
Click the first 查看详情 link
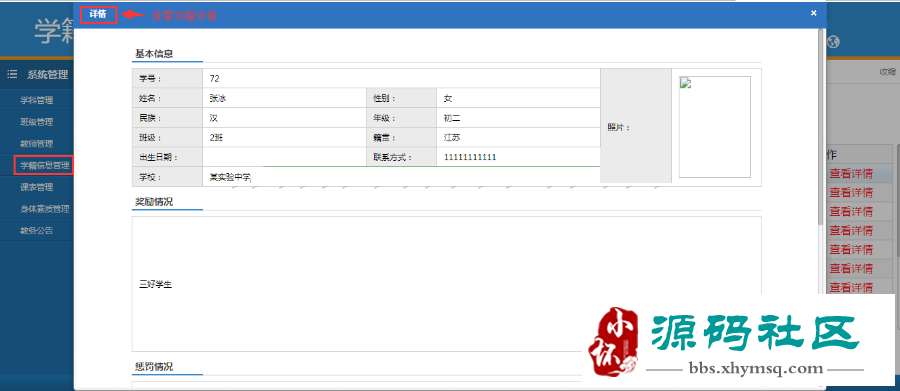tap(851, 174)
